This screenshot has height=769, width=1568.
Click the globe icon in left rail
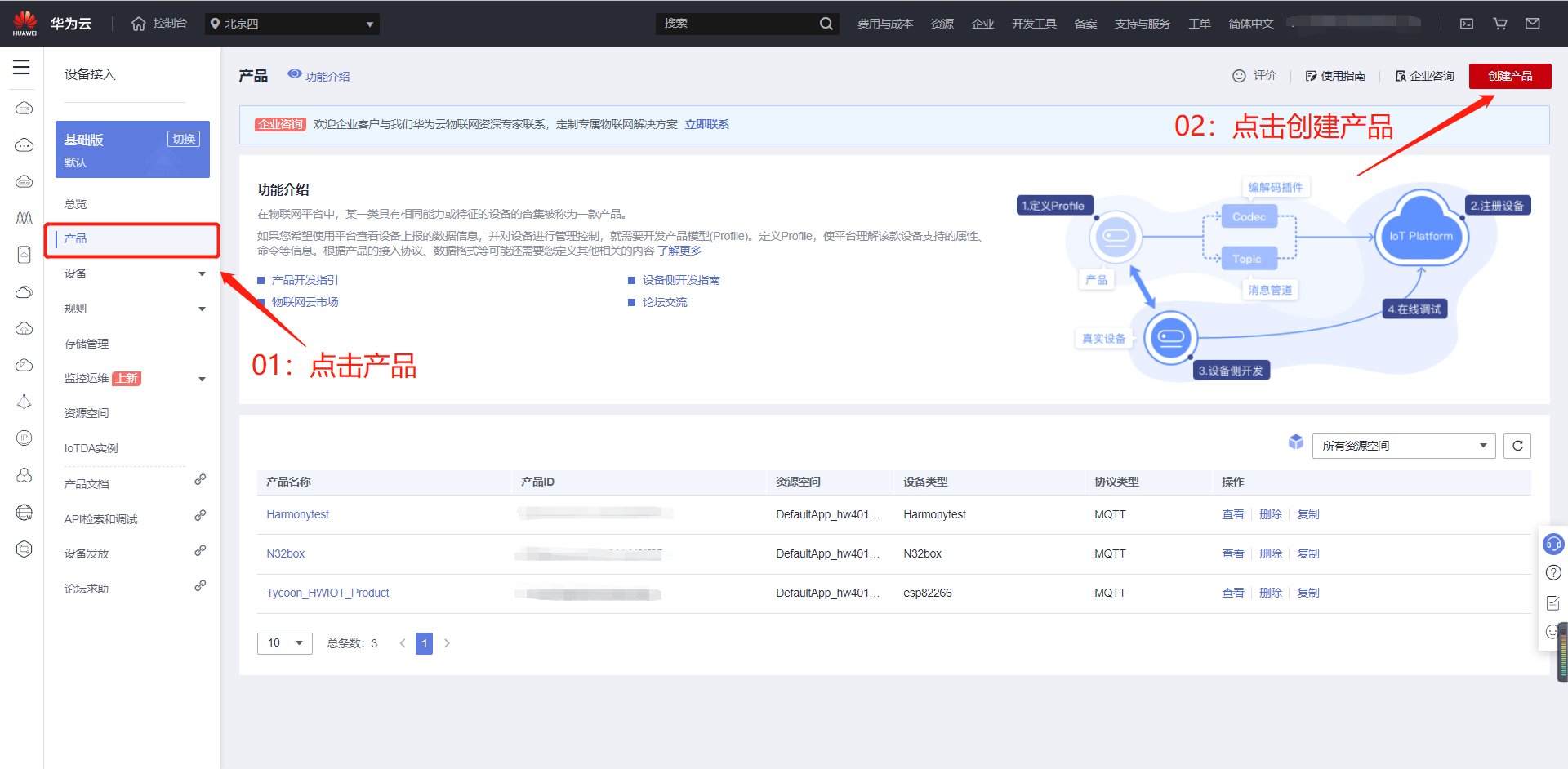point(24,512)
